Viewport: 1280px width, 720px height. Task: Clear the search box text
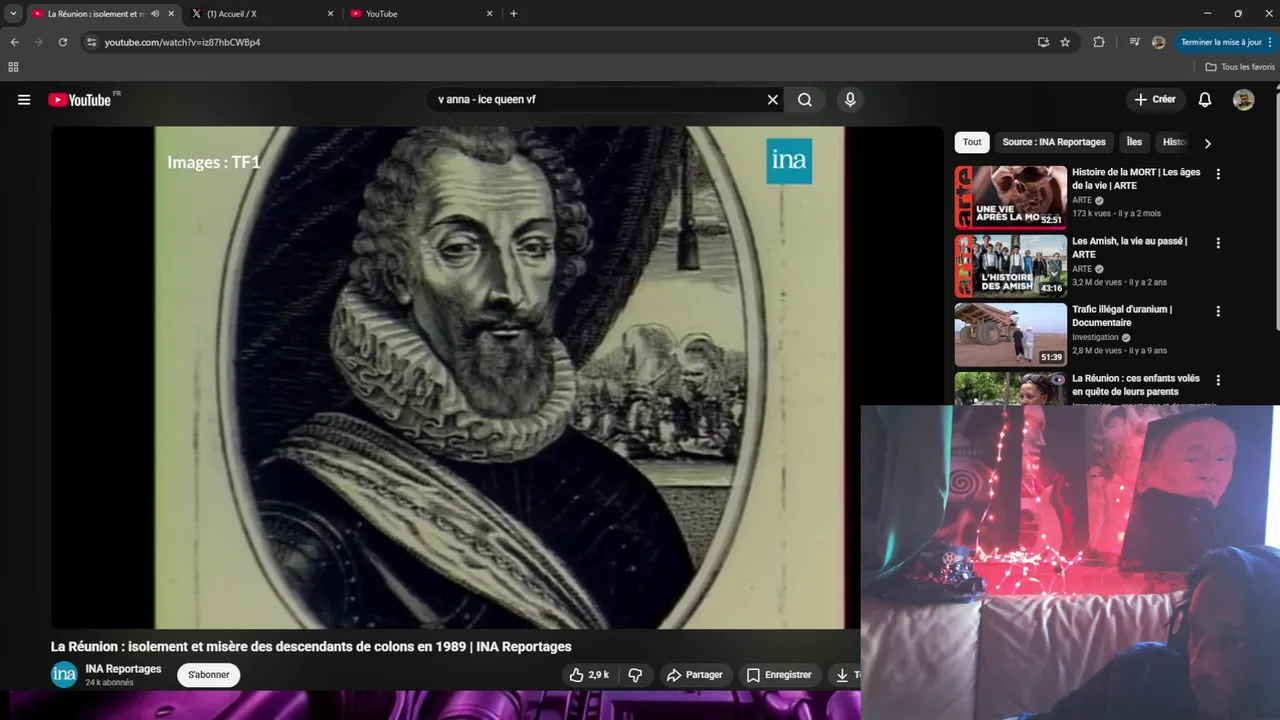pos(772,100)
